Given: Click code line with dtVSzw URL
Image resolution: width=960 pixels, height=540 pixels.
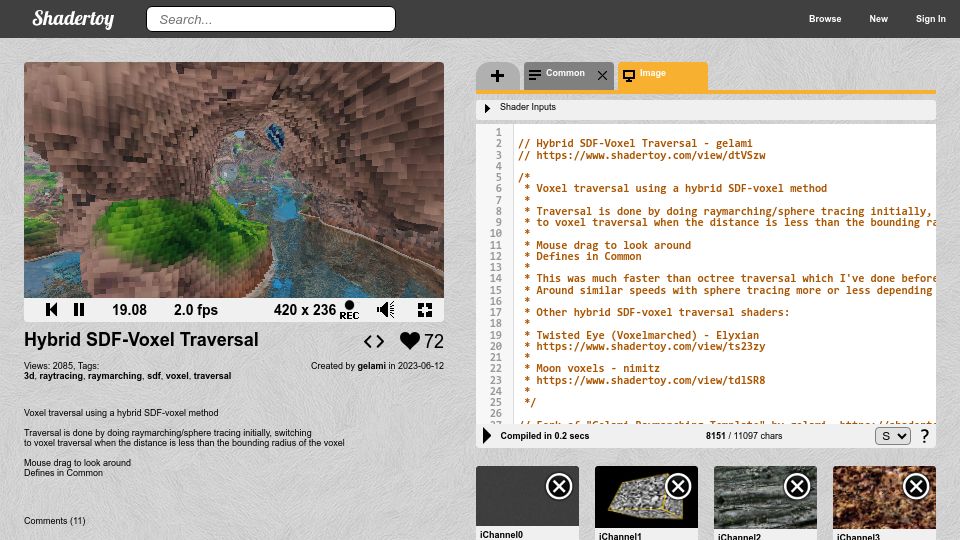Looking at the screenshot, I should 642,155.
